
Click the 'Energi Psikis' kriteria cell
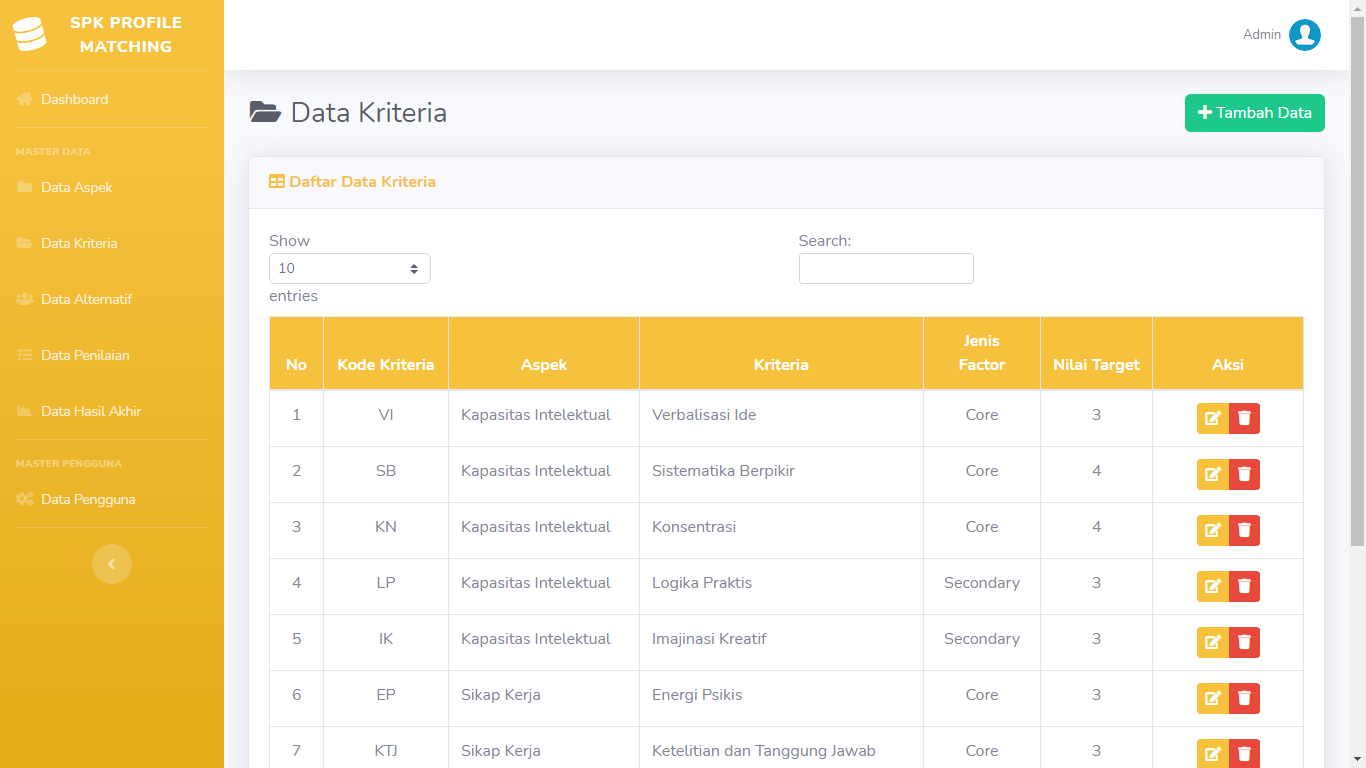(x=781, y=698)
